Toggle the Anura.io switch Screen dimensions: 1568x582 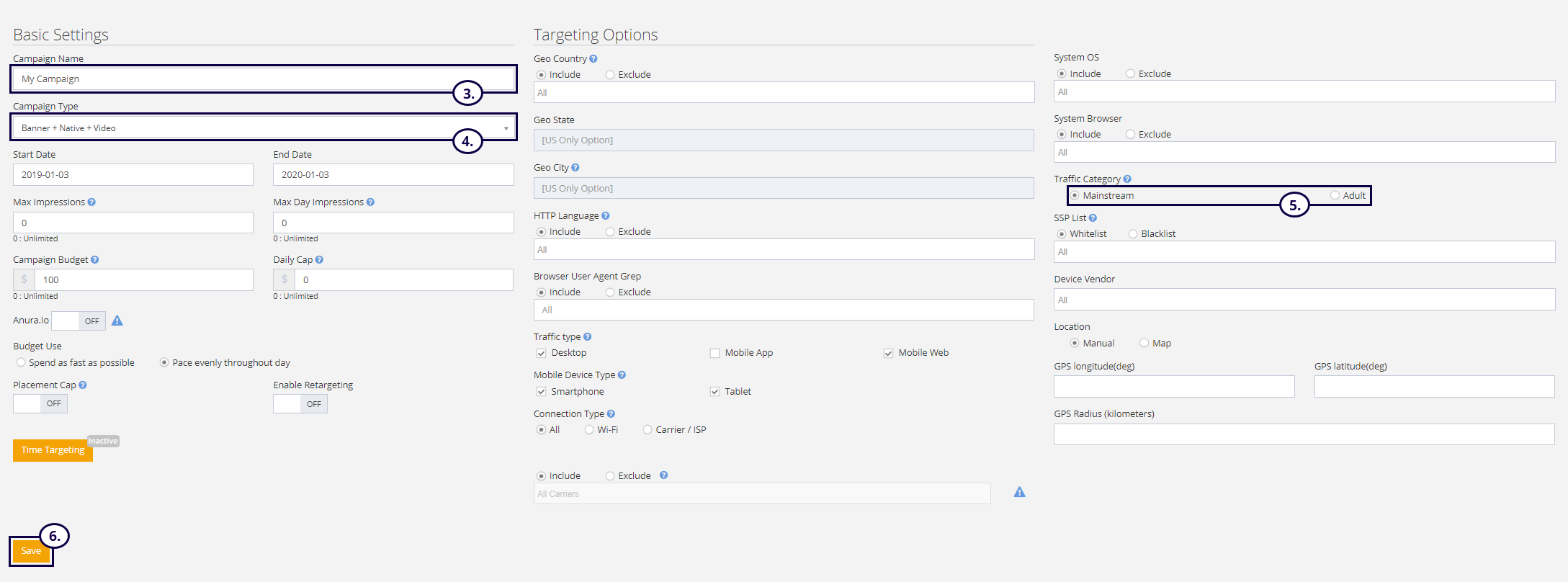coord(79,321)
